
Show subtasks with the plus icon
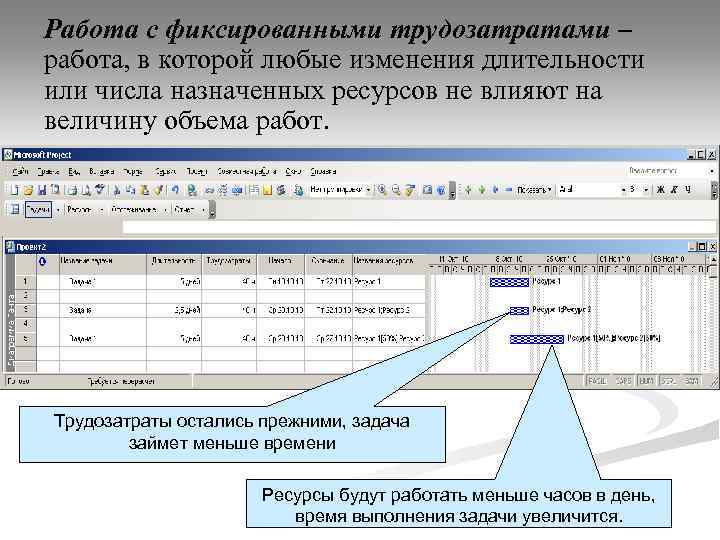[x=495, y=189]
